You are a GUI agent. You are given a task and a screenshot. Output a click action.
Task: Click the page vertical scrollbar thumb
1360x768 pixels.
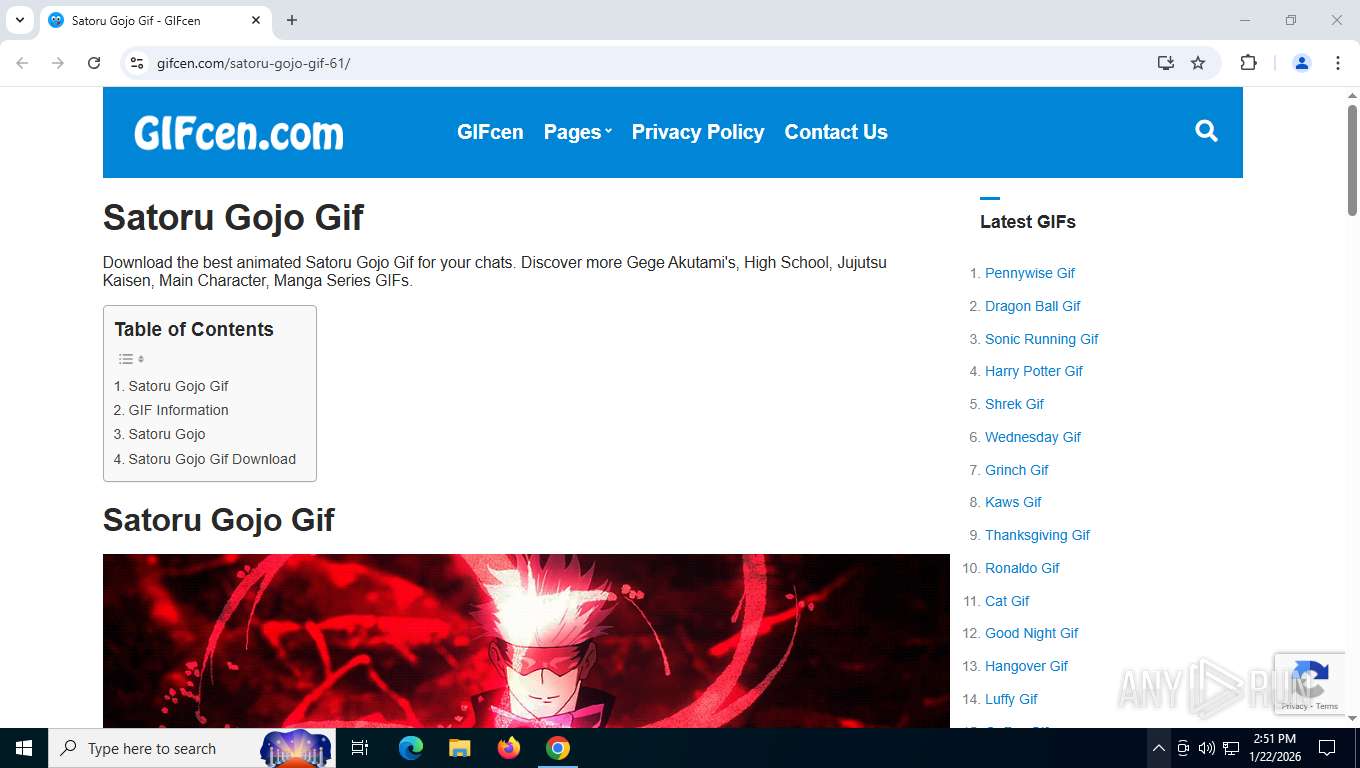1352,160
